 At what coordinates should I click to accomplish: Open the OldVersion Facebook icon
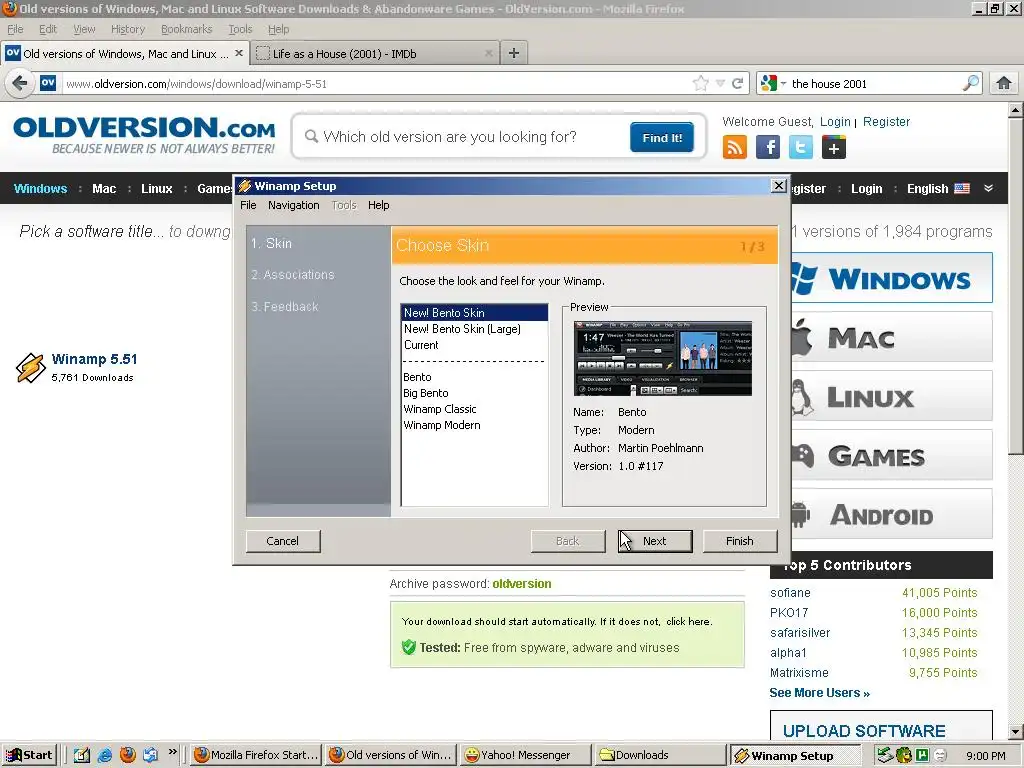(x=768, y=148)
